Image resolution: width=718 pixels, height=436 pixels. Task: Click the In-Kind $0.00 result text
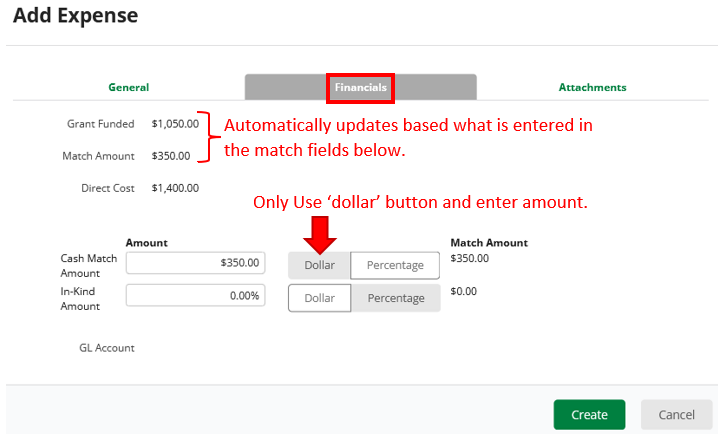463,291
